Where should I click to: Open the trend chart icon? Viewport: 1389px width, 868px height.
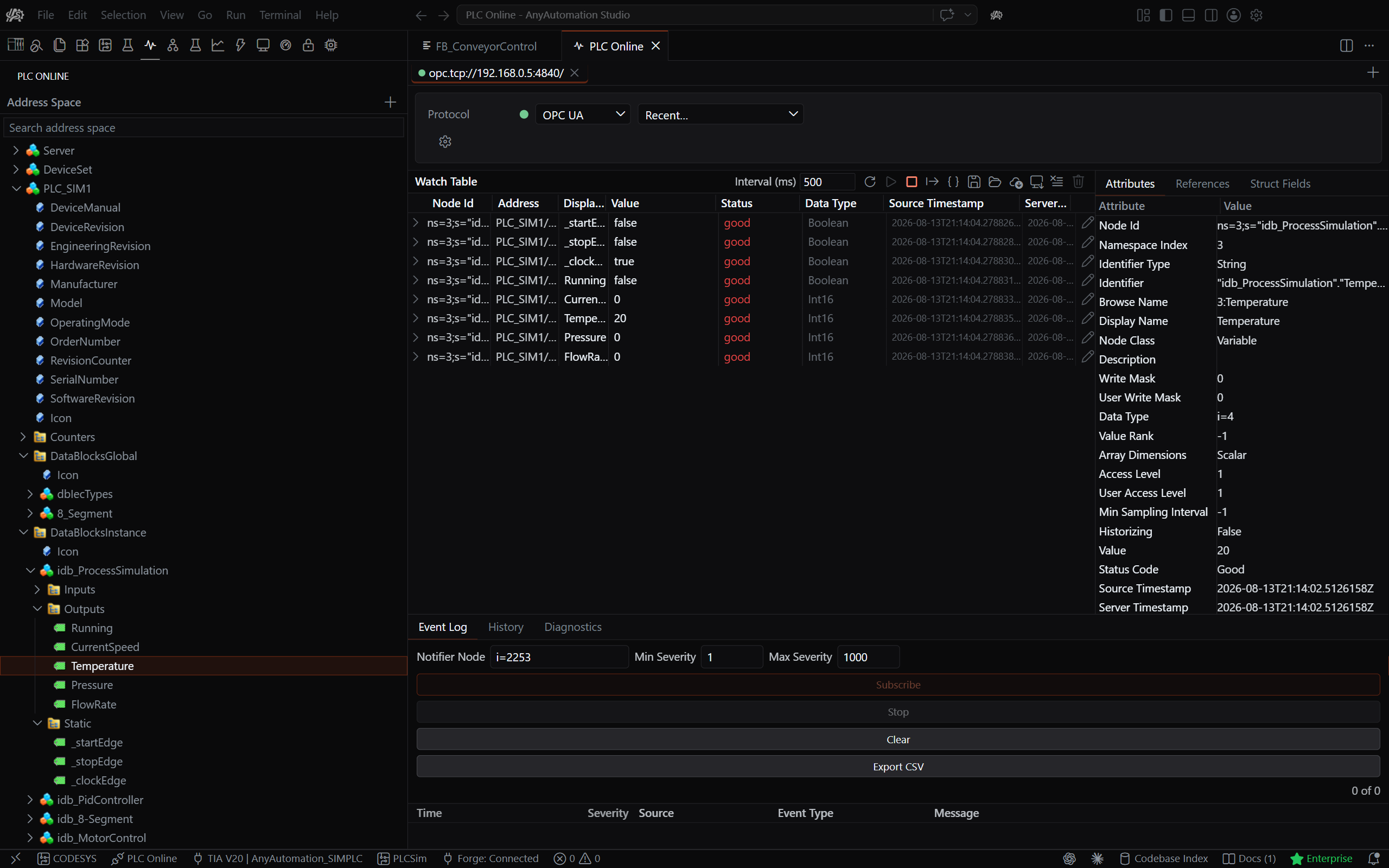click(218, 46)
